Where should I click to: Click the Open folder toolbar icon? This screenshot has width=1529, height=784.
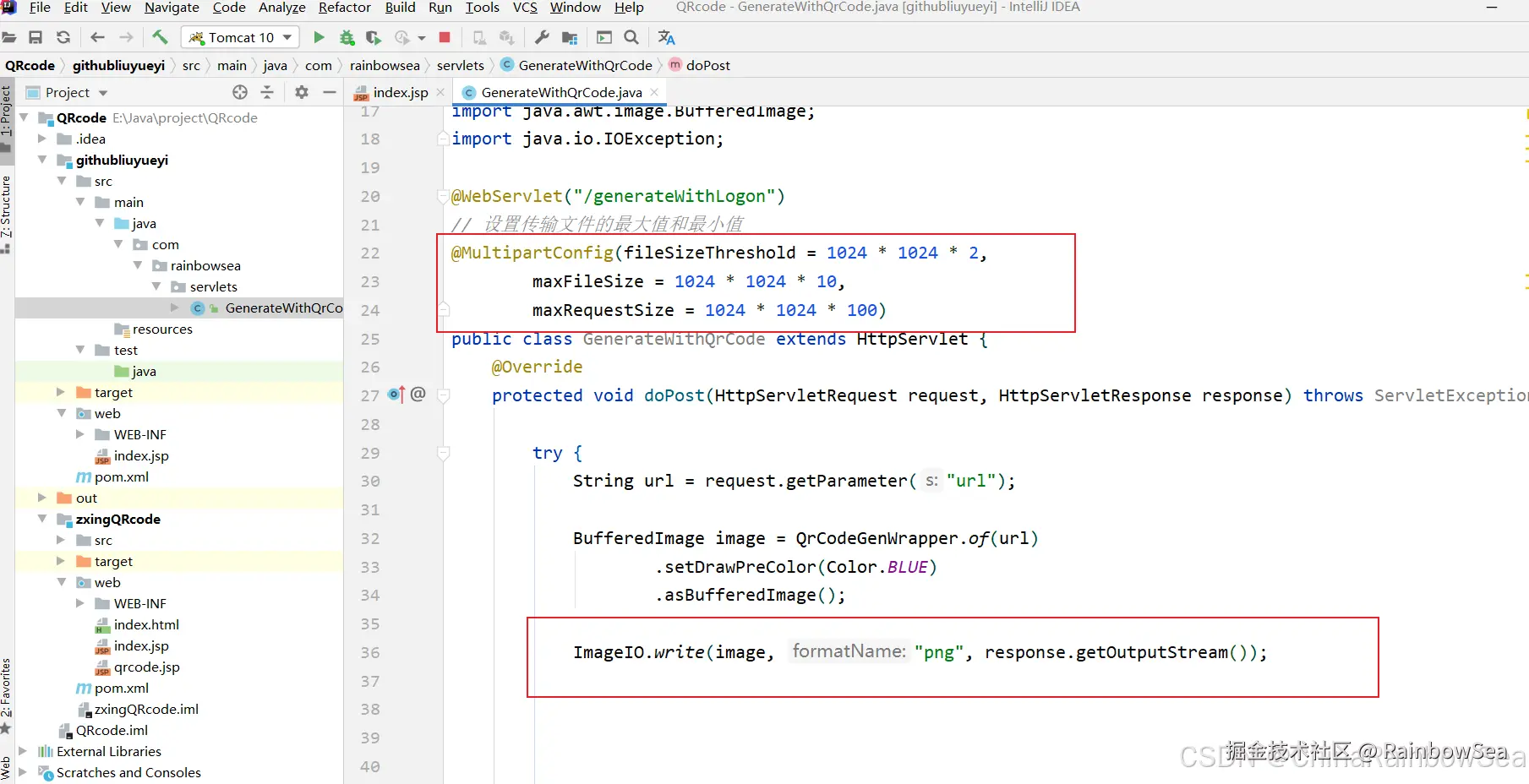pyautogui.click(x=9, y=37)
